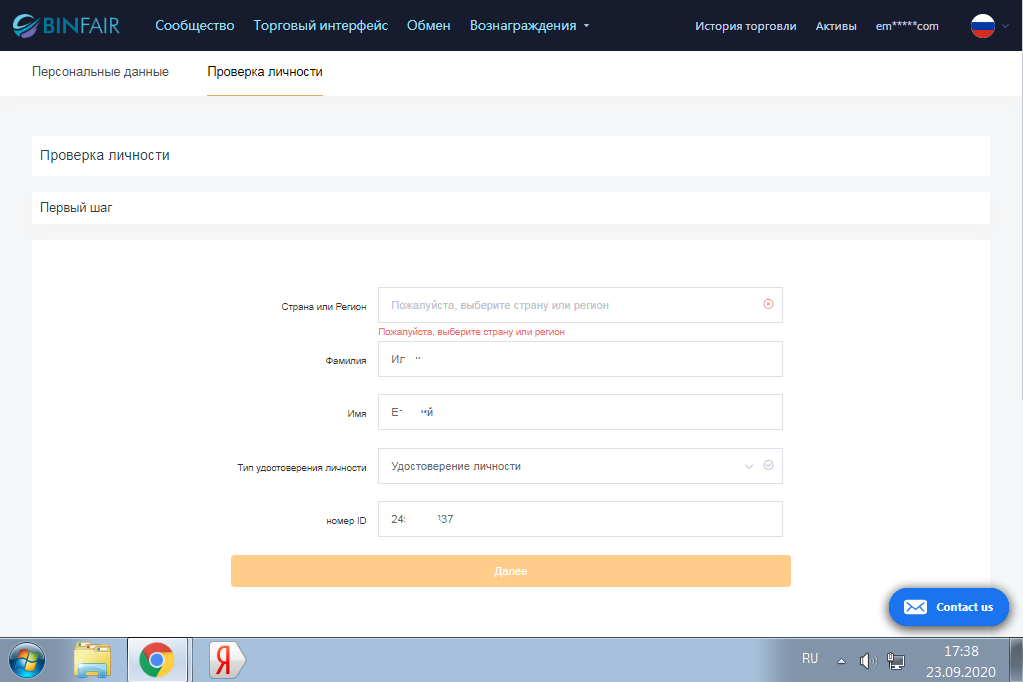Click the Windows Start button
1023x682 pixels.
[x=27, y=660]
